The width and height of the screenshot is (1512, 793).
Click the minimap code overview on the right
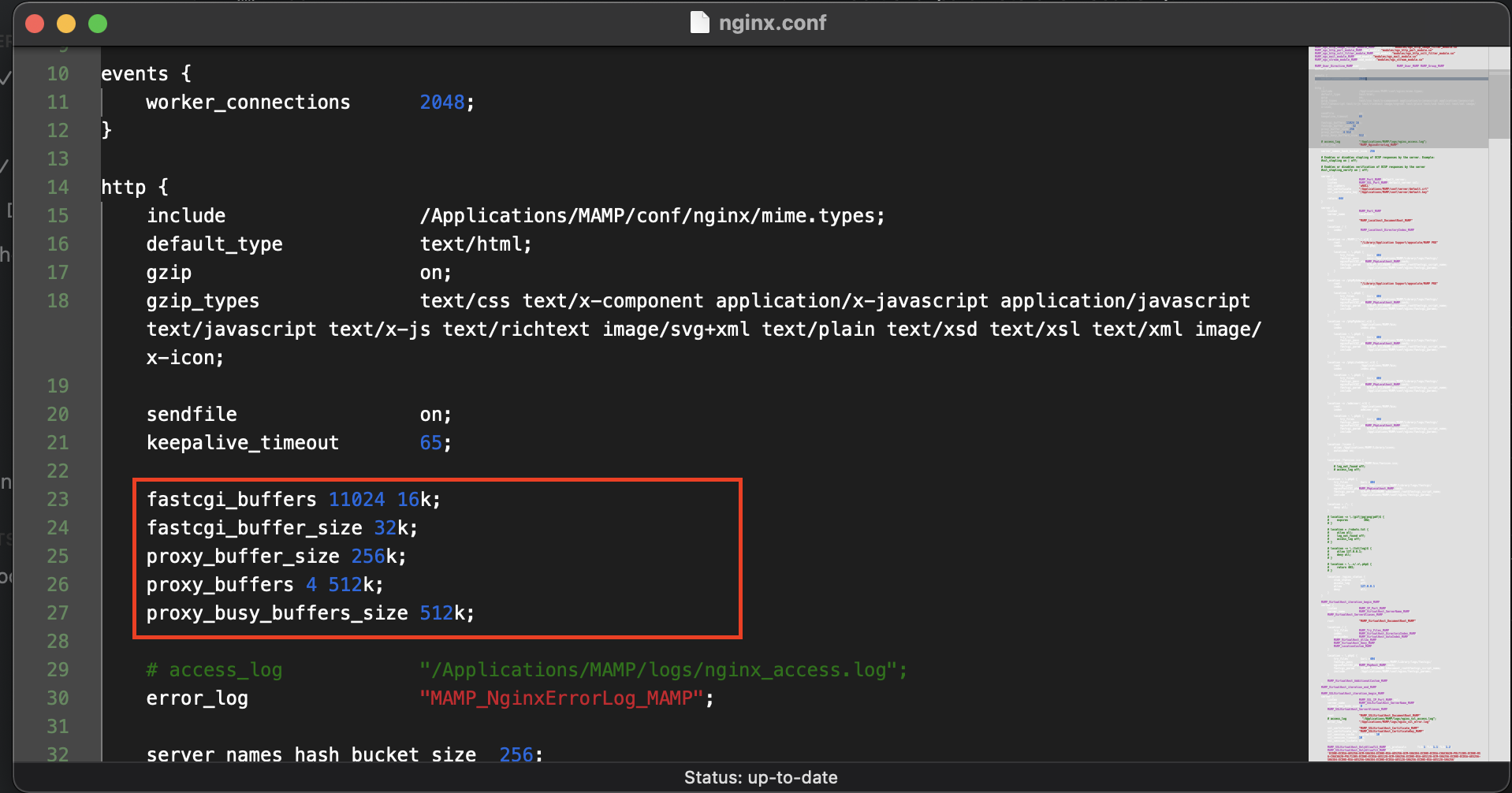[1398, 404]
